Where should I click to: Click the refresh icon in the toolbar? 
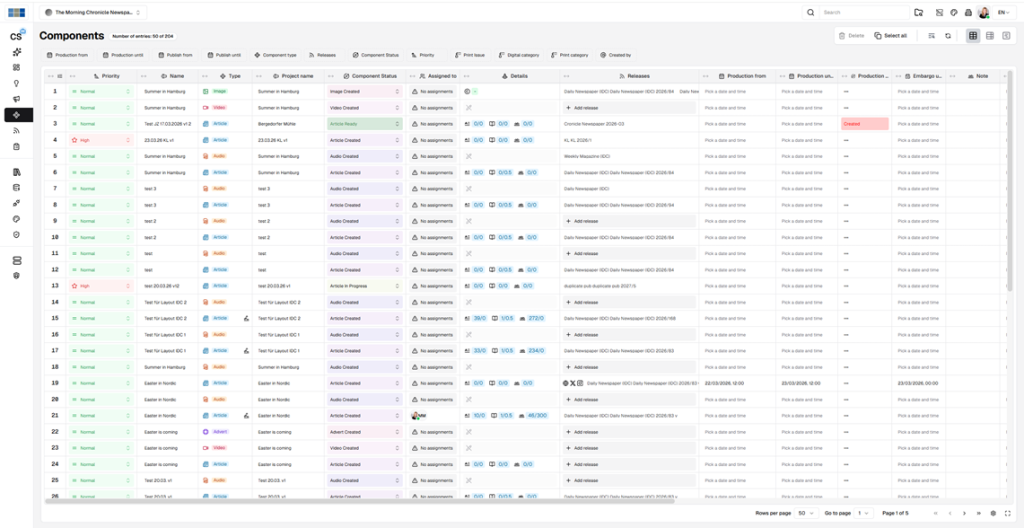(x=948, y=35)
